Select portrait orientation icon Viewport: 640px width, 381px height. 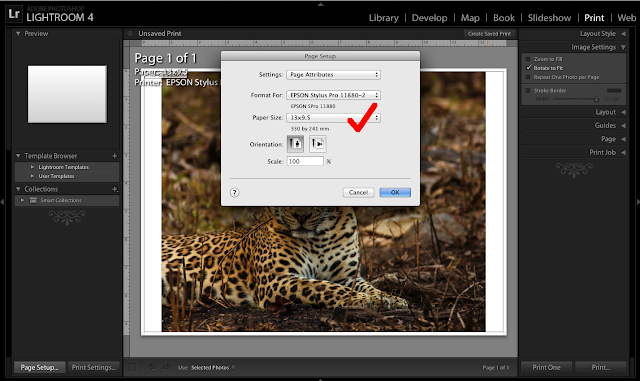[x=295, y=144]
